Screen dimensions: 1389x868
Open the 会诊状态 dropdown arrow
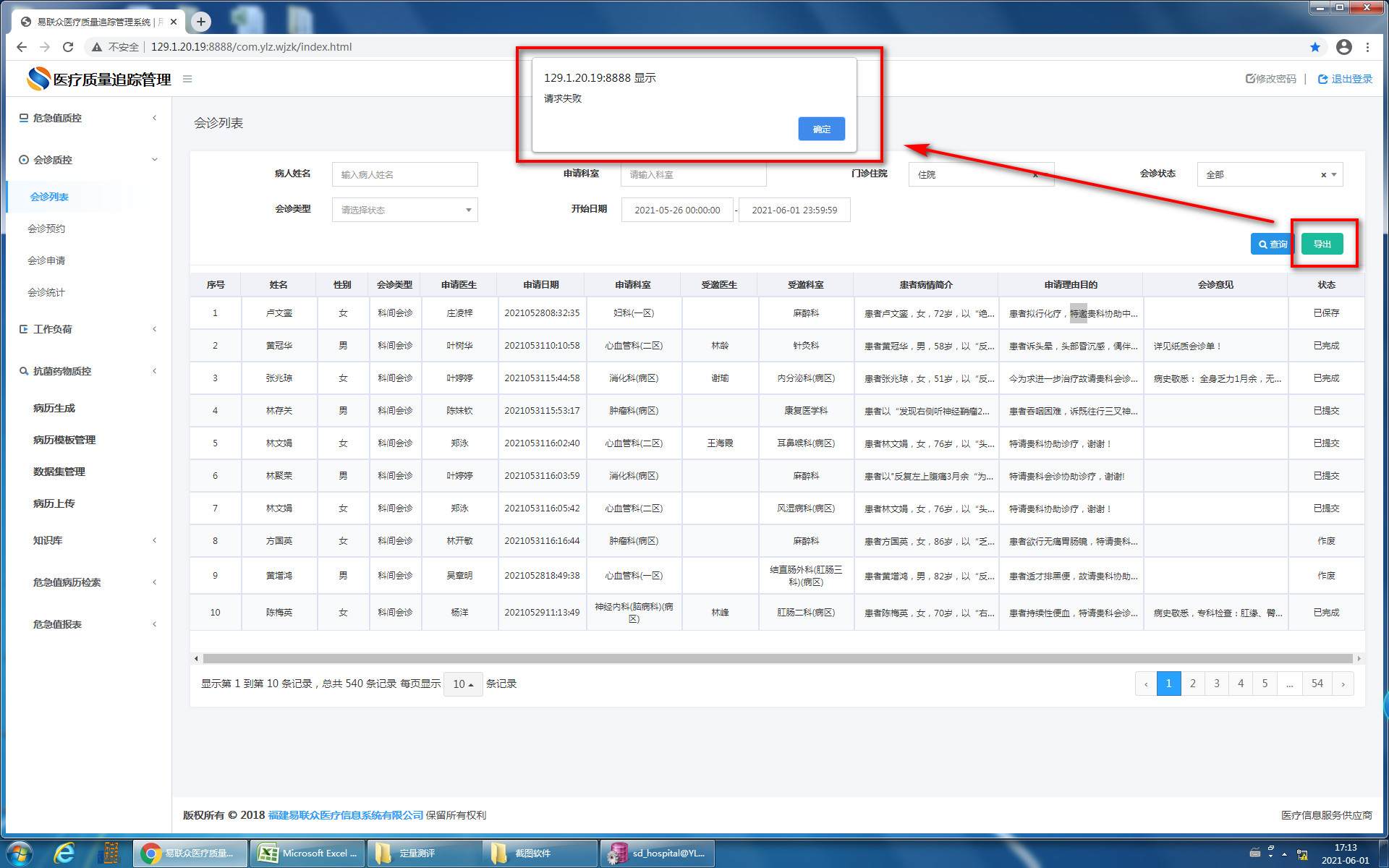(1334, 174)
